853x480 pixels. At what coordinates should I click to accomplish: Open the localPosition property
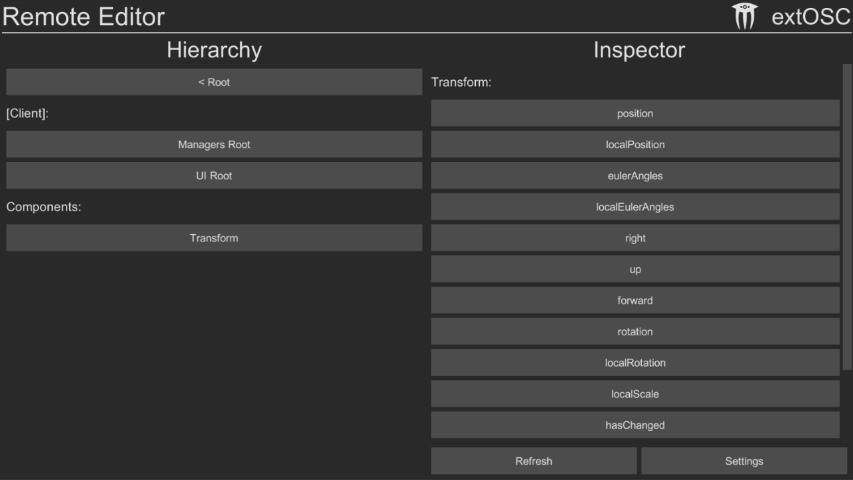pos(635,144)
